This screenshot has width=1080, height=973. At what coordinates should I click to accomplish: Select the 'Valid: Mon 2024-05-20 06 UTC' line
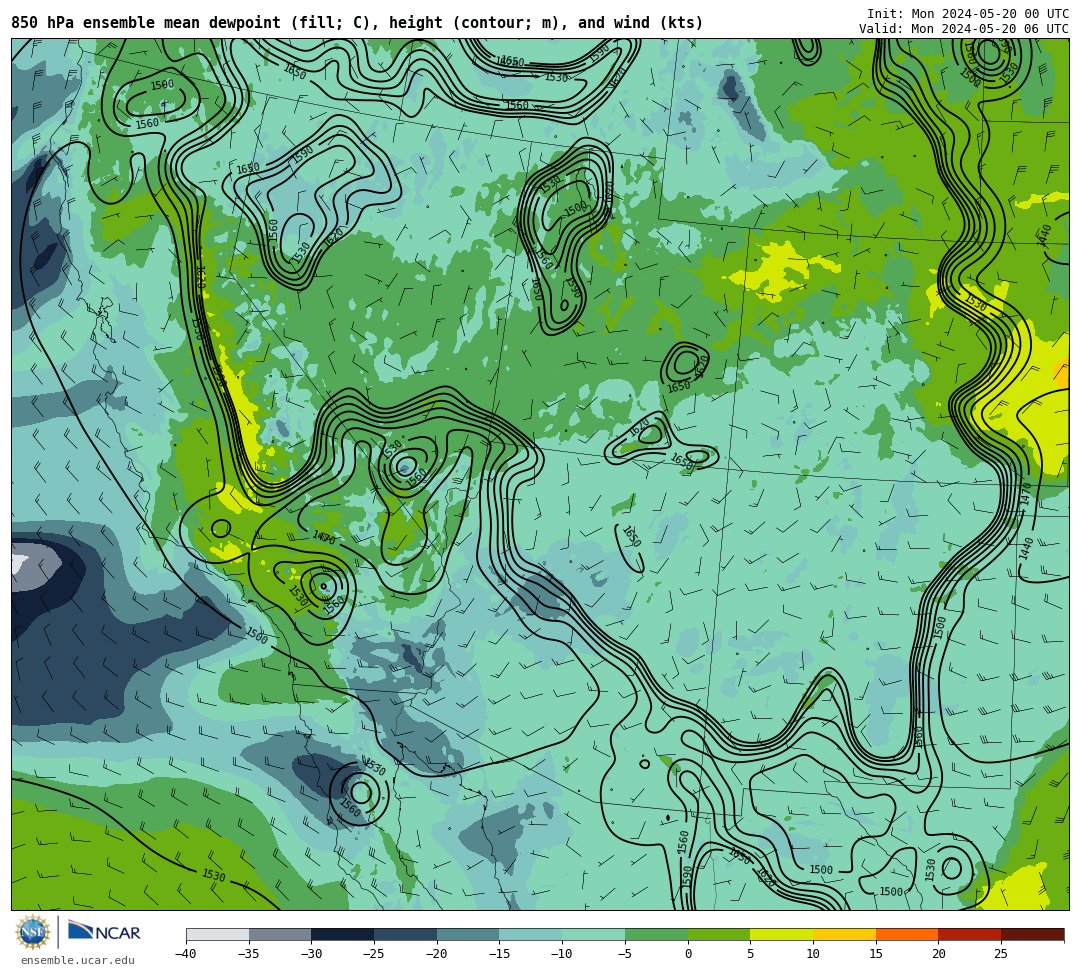(x=963, y=28)
